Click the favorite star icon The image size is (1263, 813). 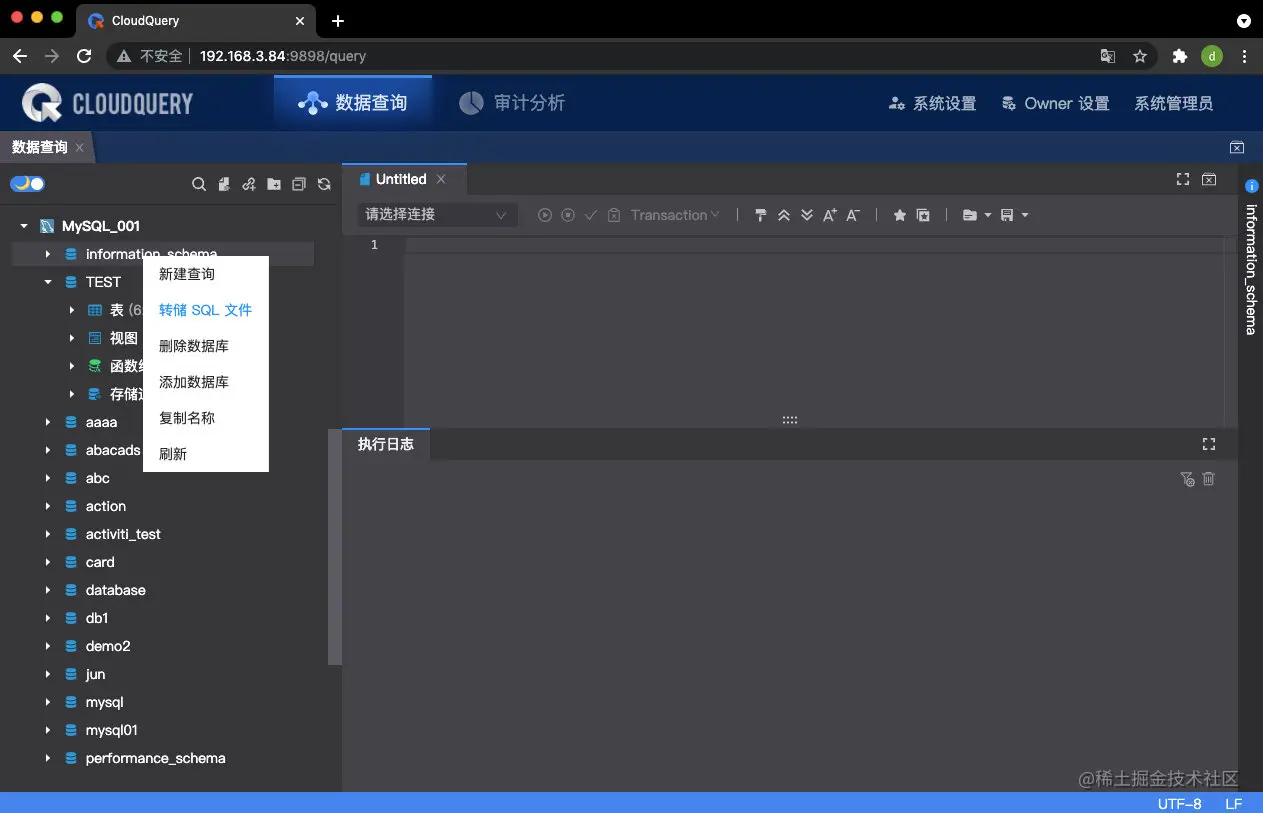pos(899,215)
